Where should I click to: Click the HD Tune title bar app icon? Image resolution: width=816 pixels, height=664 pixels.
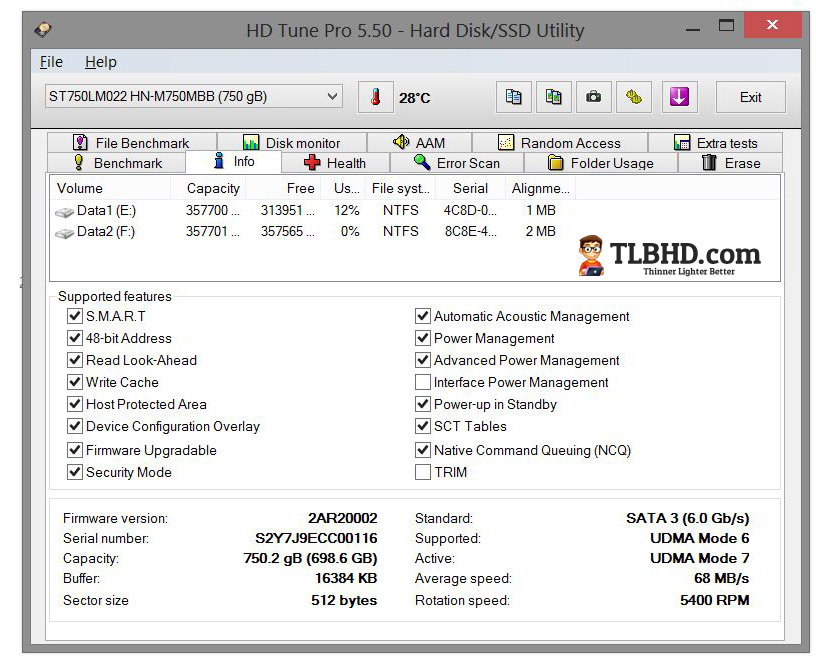43,30
